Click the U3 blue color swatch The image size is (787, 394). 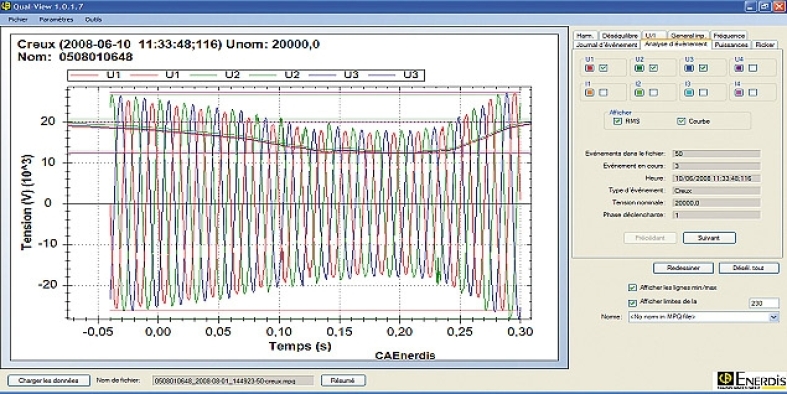click(689, 68)
